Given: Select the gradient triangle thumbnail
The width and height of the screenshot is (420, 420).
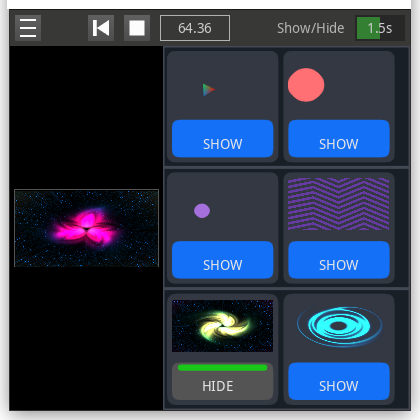Looking at the screenshot, I should (209, 90).
